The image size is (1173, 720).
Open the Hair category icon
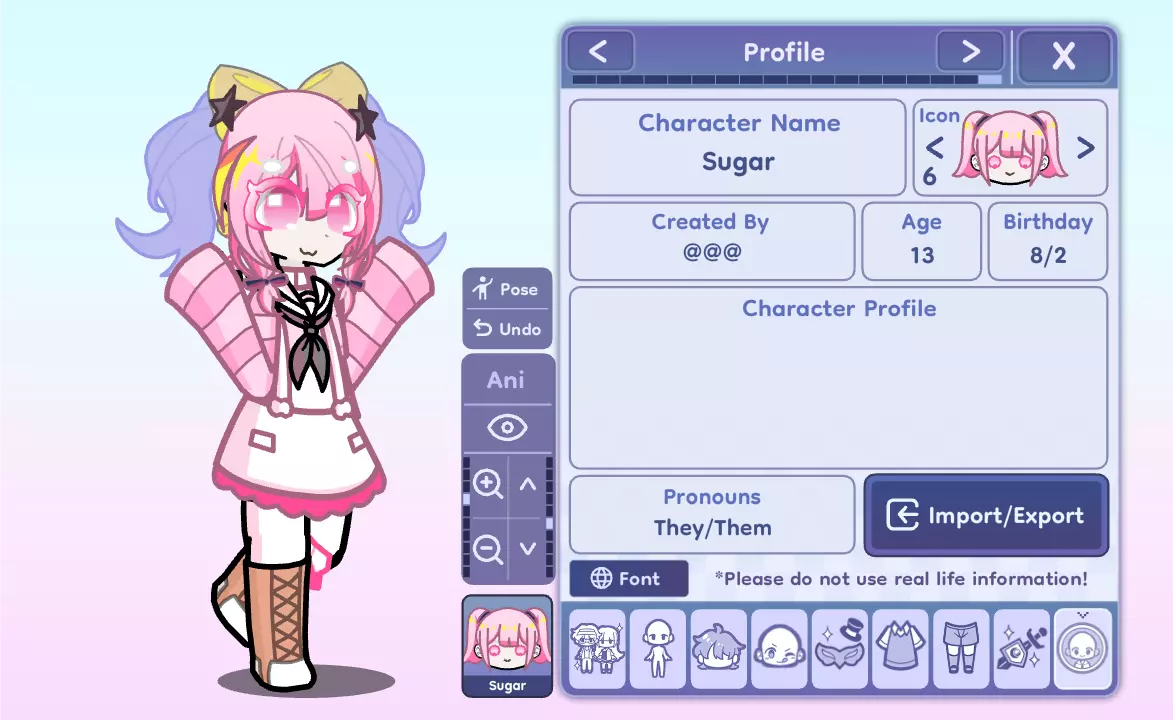(718, 649)
